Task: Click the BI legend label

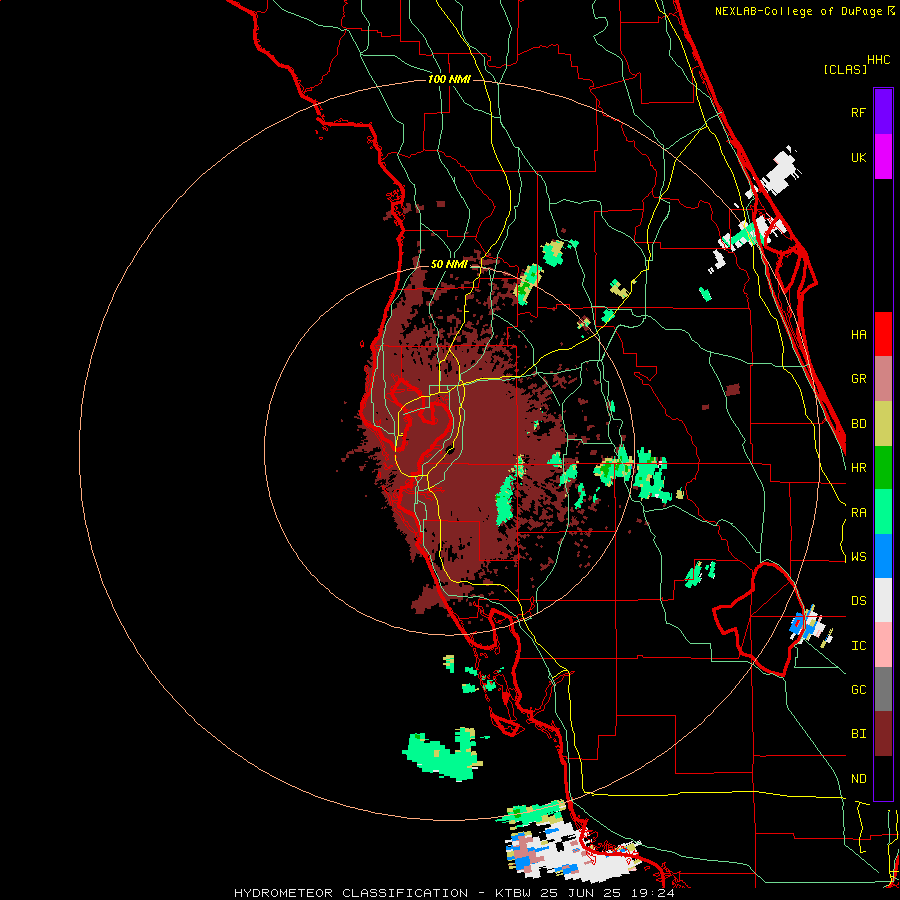Action: click(x=858, y=734)
